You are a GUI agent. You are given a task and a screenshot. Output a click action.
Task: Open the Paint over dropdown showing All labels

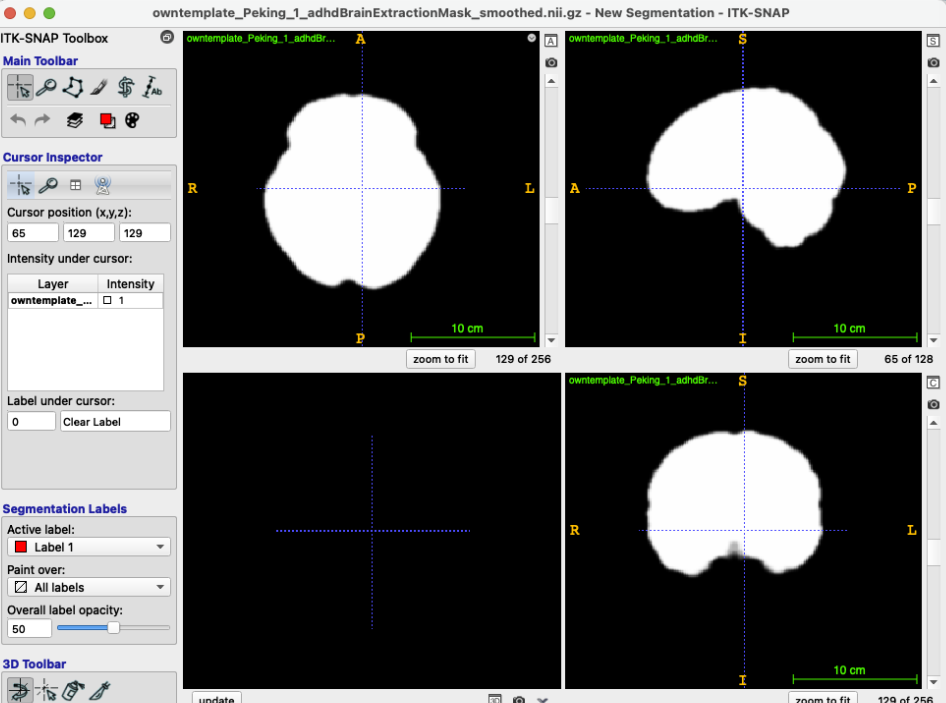[x=88, y=587]
